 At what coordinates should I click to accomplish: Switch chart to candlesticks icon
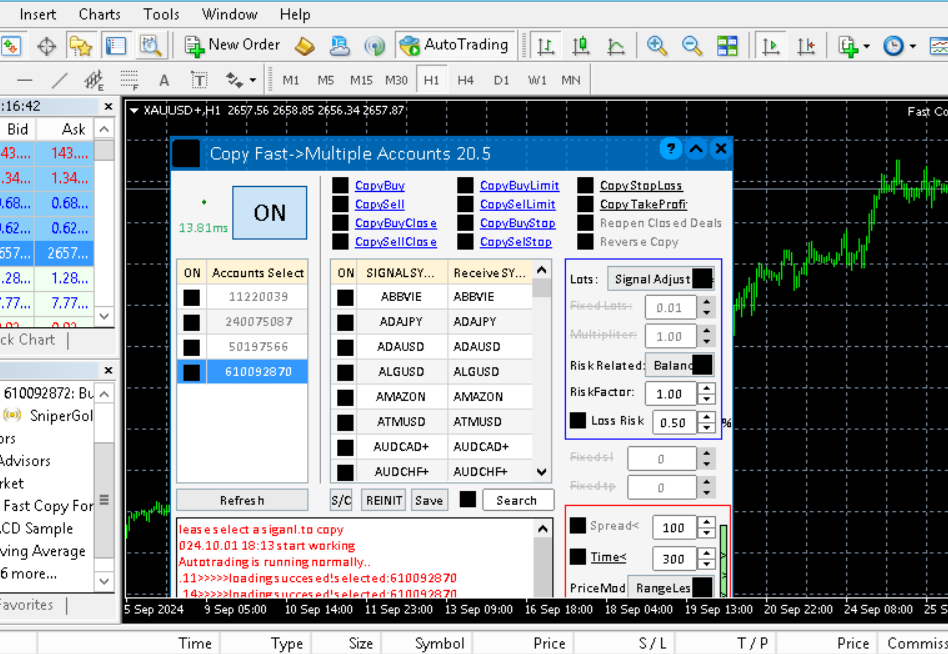click(581, 46)
